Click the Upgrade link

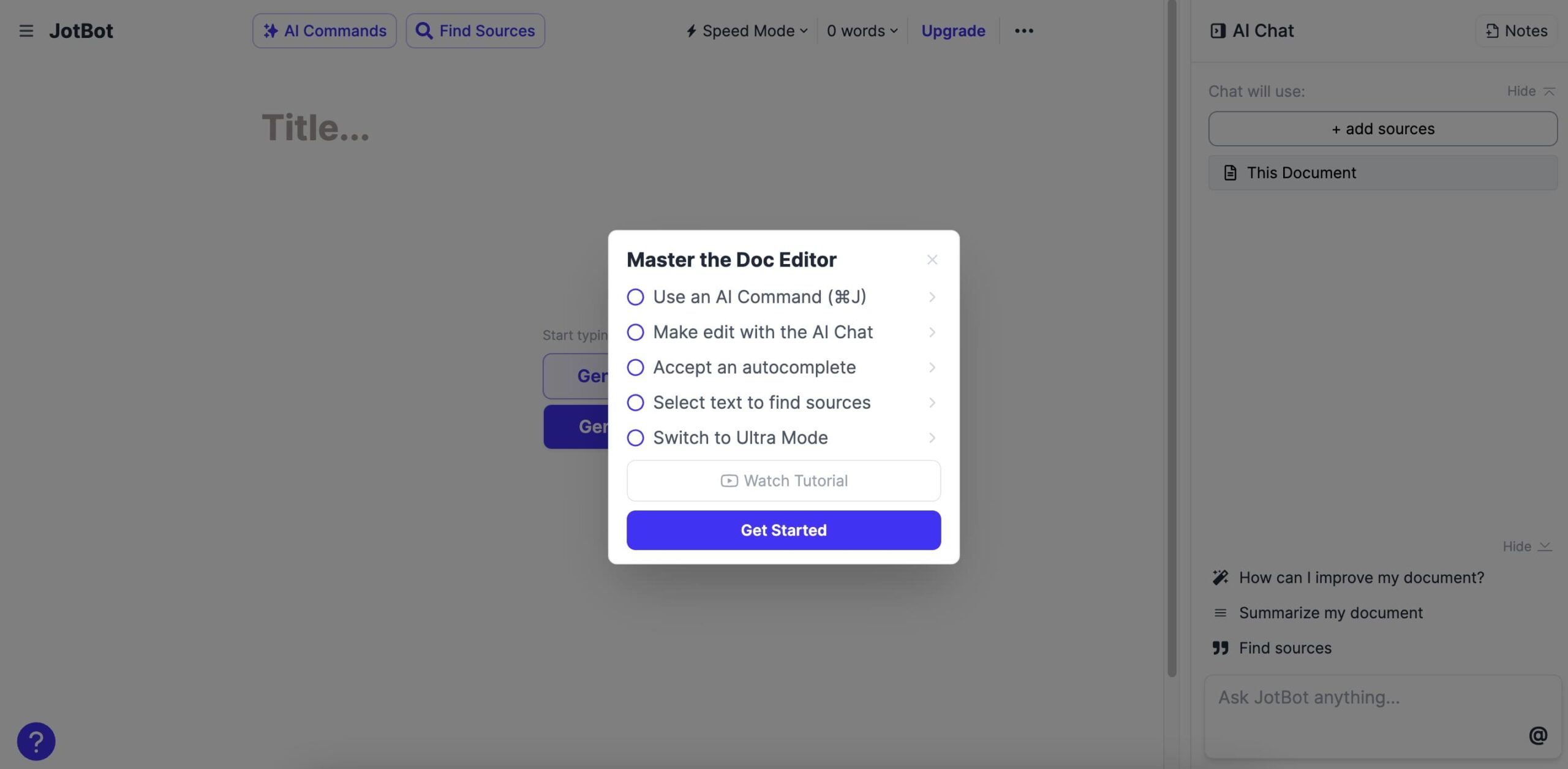953,31
